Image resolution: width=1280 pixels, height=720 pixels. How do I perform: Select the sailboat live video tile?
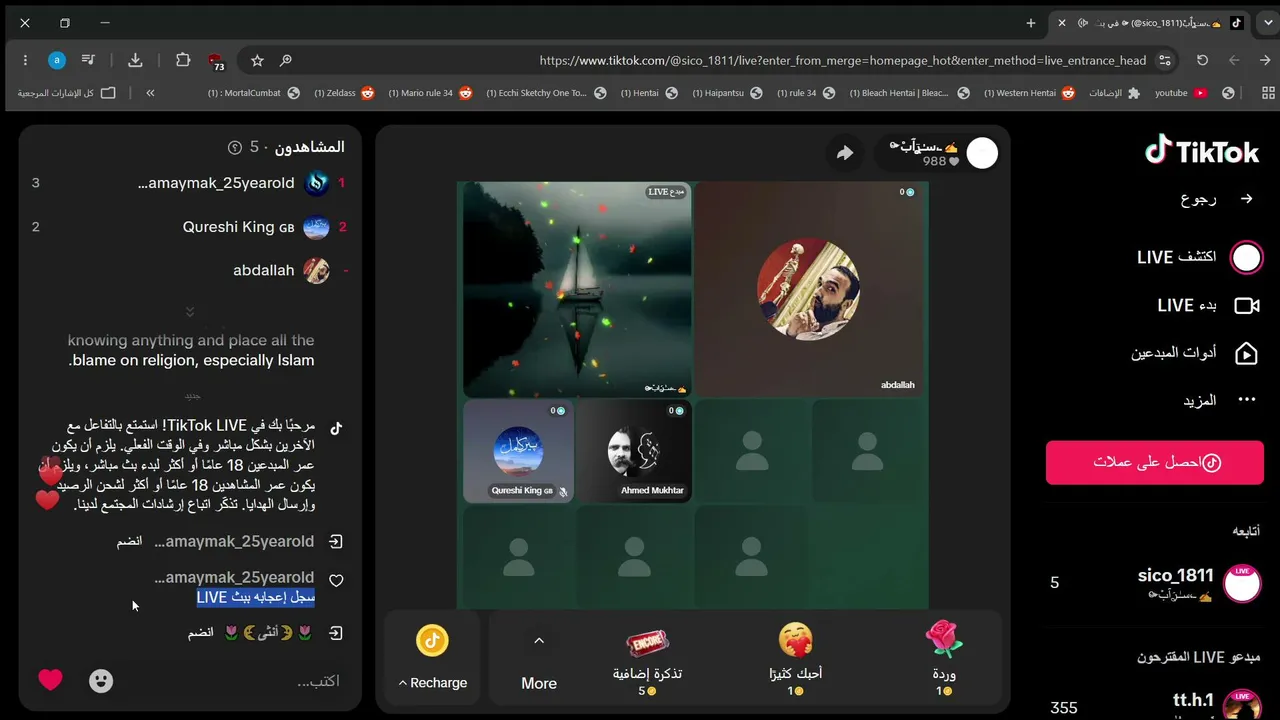[577, 289]
